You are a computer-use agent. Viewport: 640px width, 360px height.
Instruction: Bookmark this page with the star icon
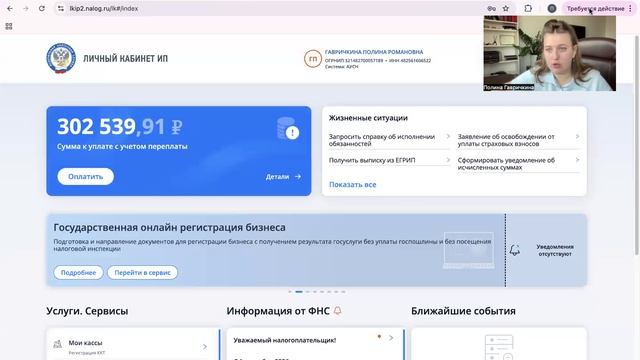click(506, 8)
